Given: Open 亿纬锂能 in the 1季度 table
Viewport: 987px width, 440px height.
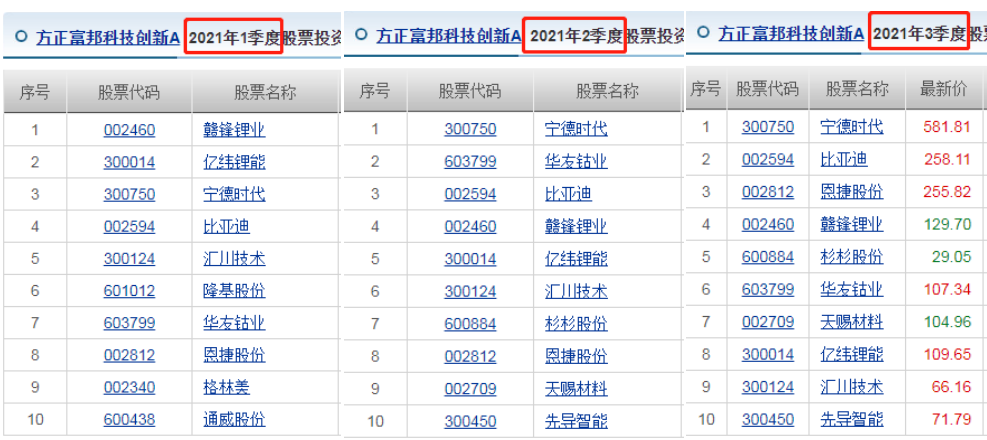Looking at the screenshot, I should 234,162.
